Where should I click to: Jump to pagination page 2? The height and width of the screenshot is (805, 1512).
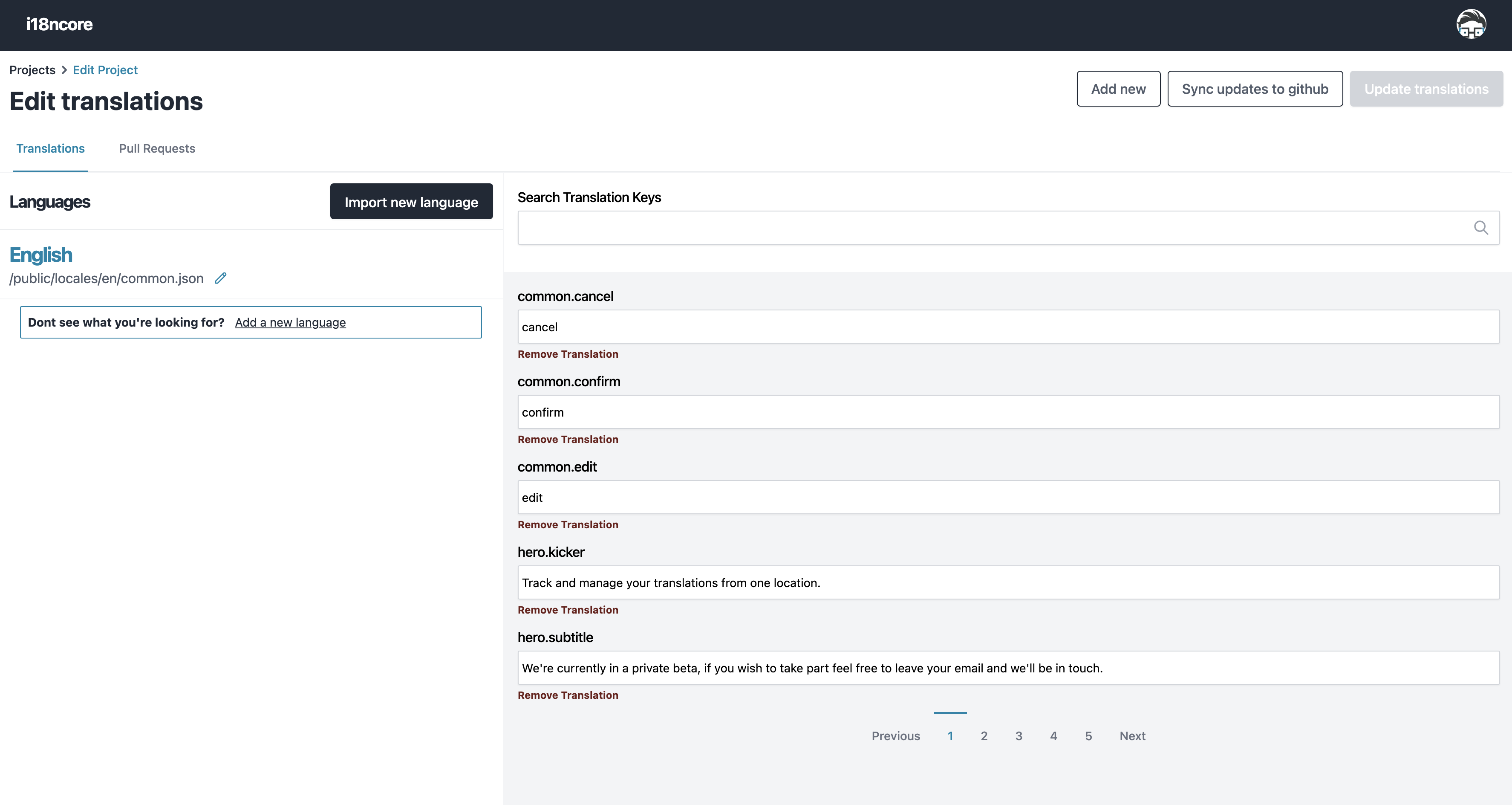click(984, 736)
